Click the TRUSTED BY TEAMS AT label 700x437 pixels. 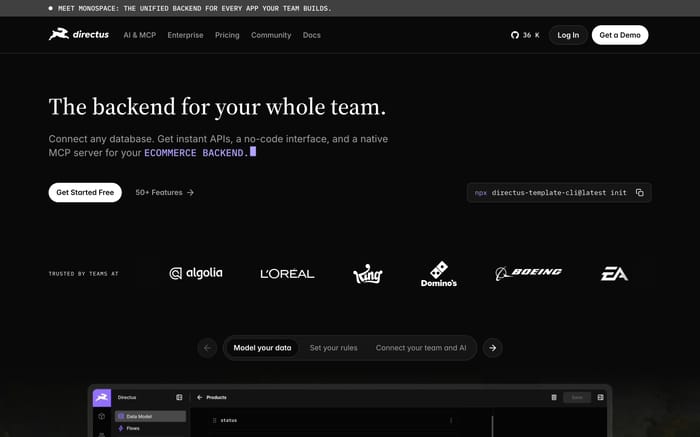click(83, 274)
